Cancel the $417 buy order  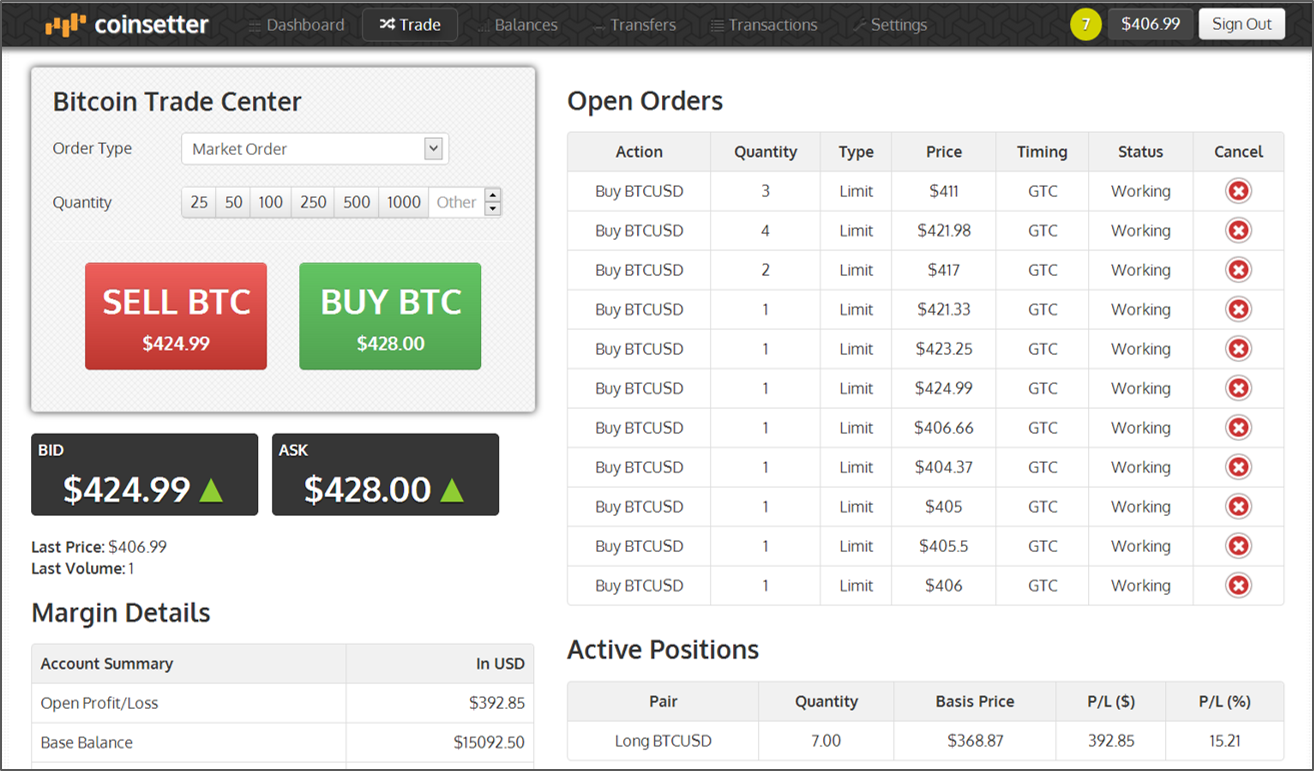click(1238, 270)
